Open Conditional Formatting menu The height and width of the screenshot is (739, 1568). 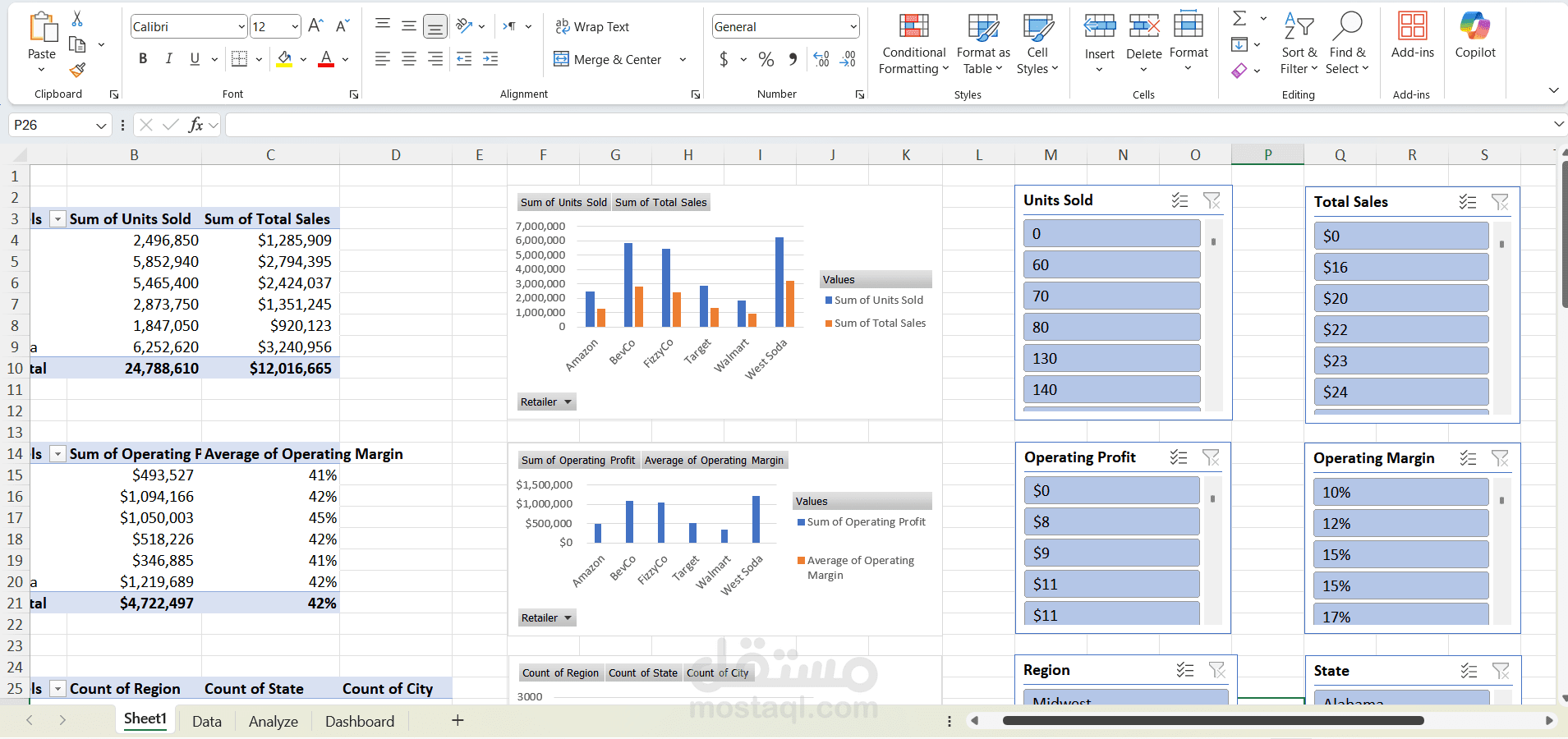click(x=913, y=44)
